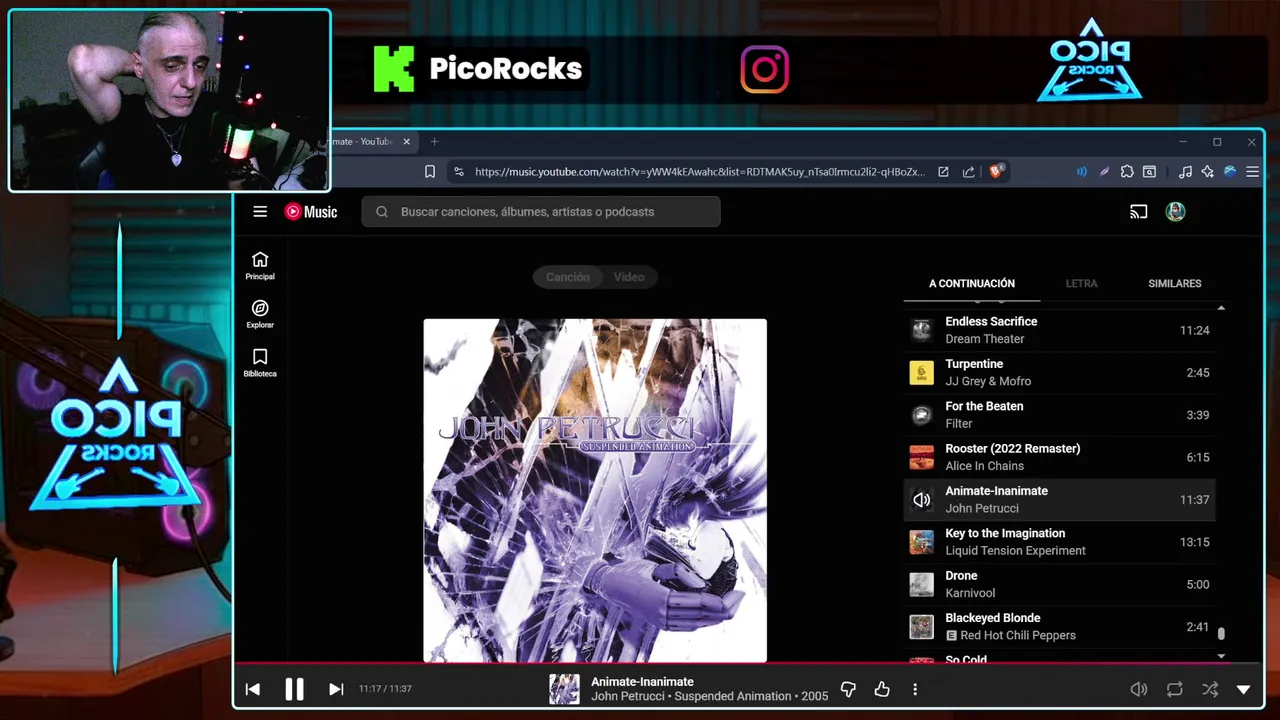Click the queue scroll down arrow
Screen dimensions: 1280x720
tap(1221, 656)
